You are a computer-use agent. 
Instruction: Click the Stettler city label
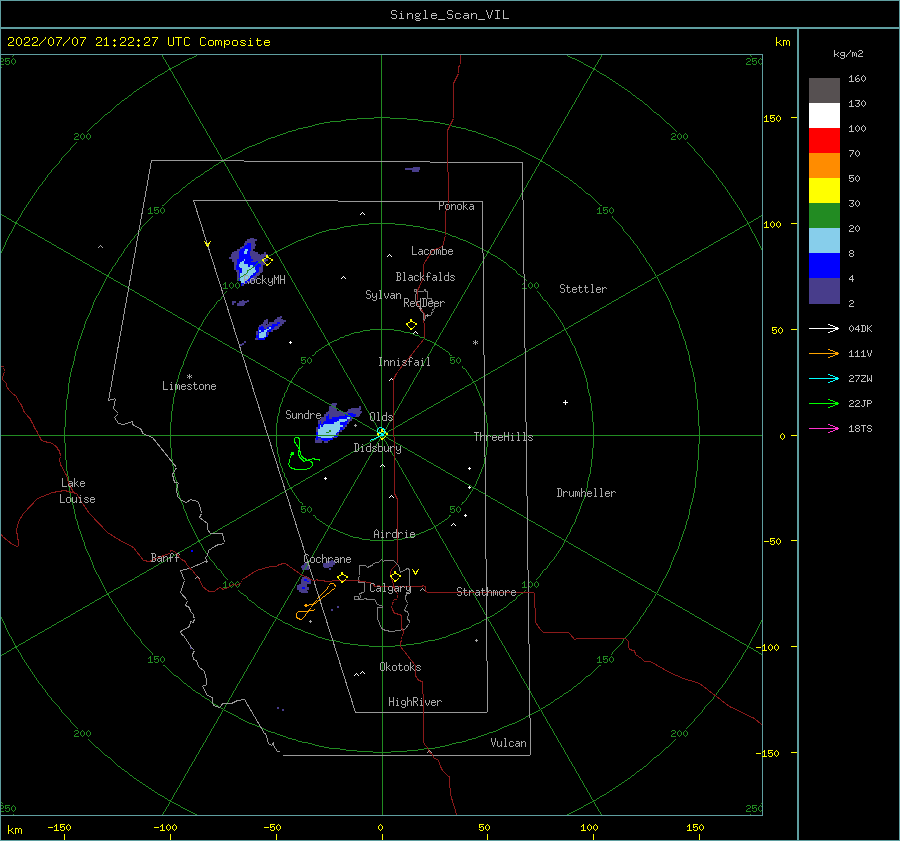point(583,289)
